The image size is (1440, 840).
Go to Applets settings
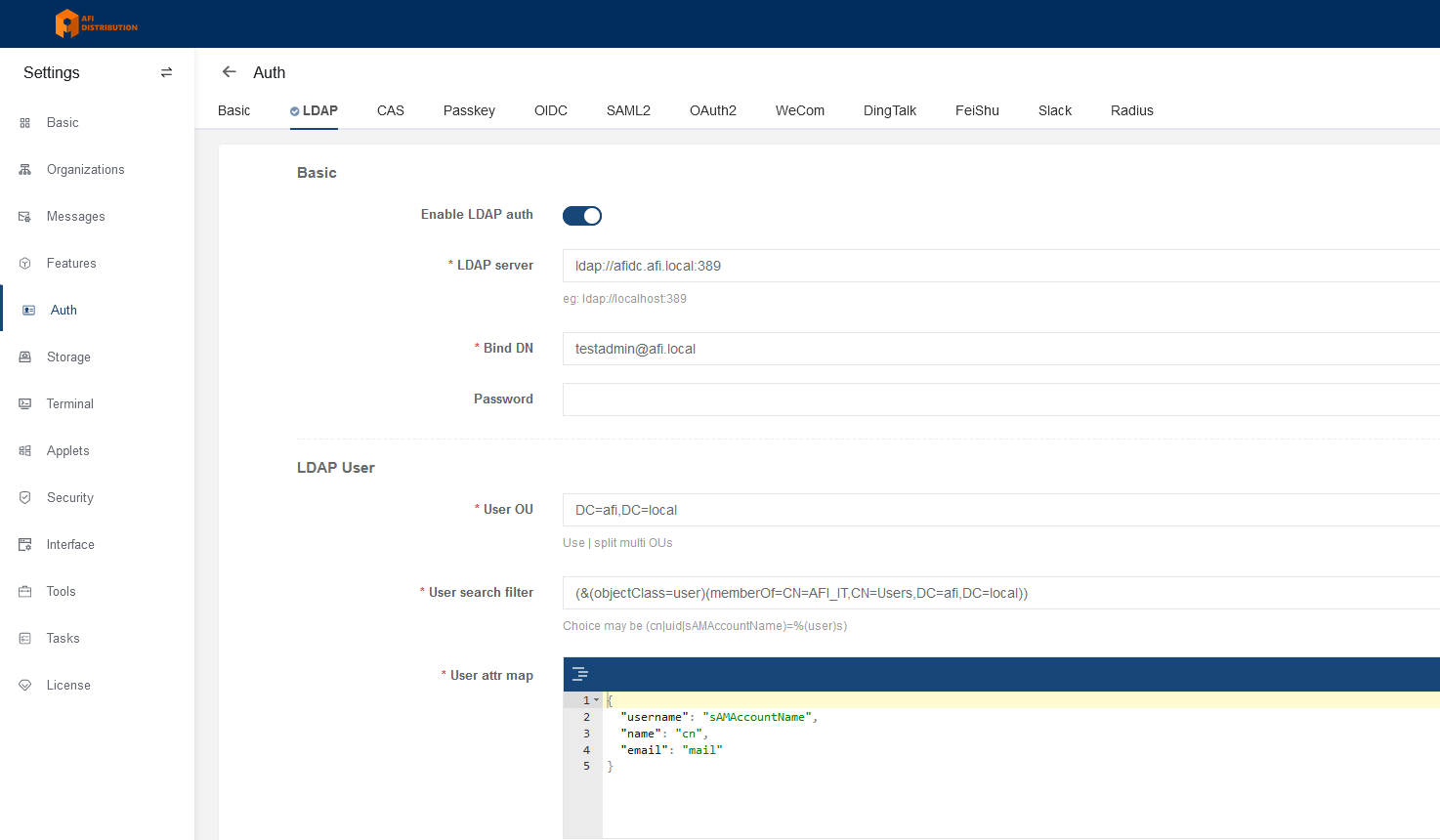pos(68,451)
